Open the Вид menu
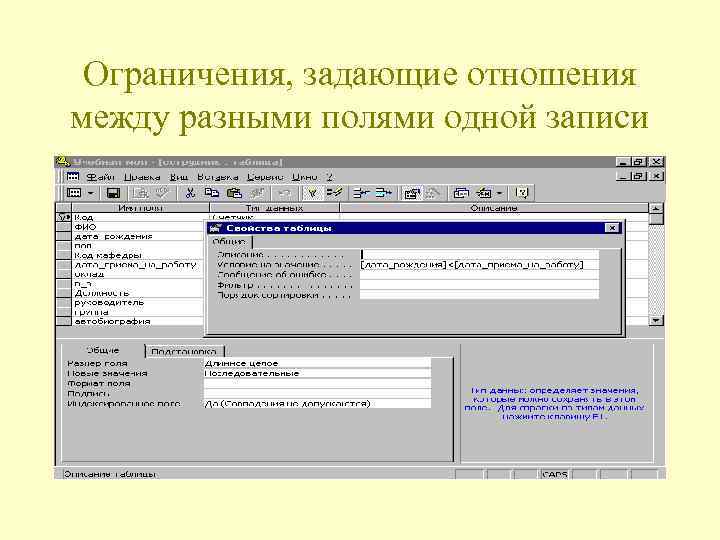Viewport: 720px width, 540px height. (x=179, y=177)
